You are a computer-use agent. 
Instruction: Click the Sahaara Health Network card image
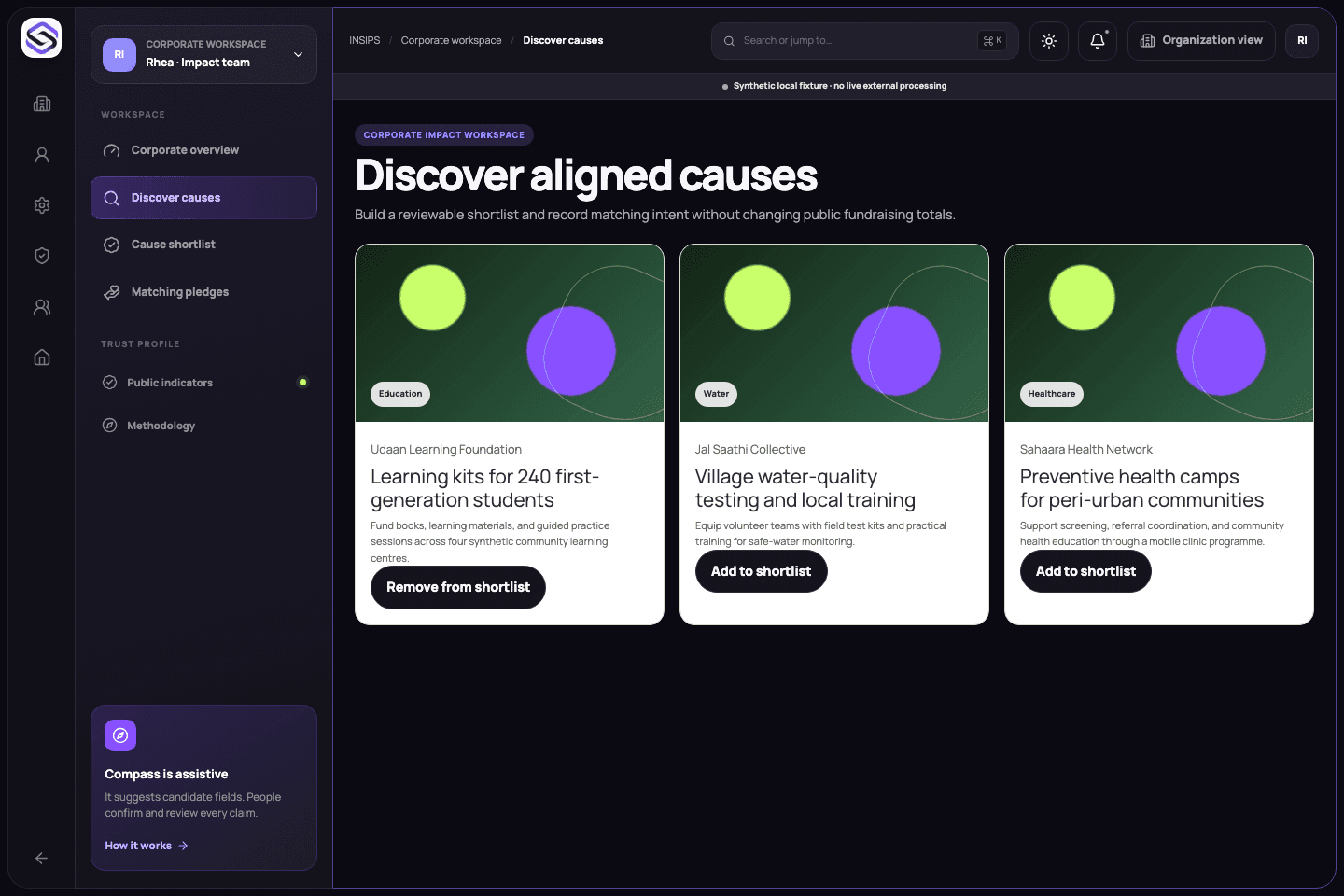tap(1159, 333)
